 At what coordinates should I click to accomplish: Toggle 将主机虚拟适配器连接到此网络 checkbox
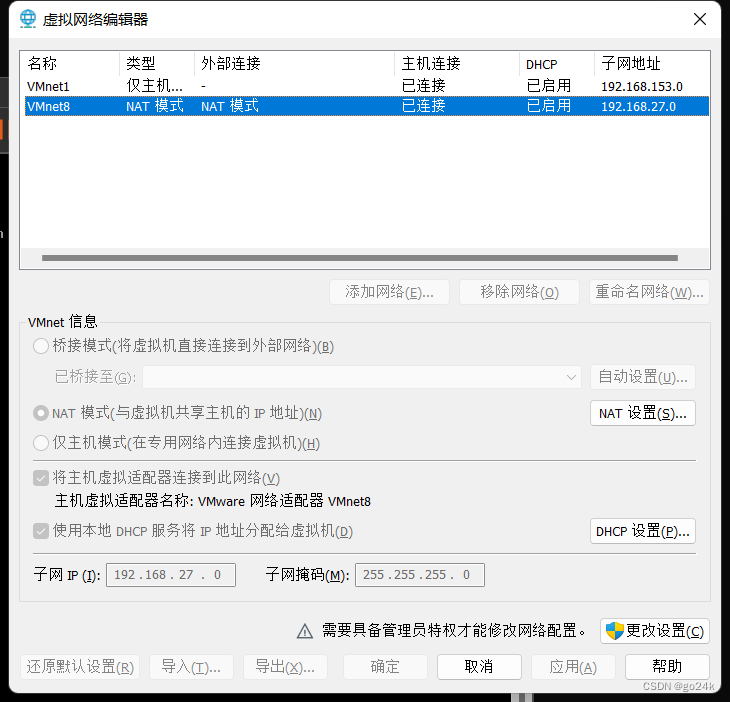pos(41,478)
